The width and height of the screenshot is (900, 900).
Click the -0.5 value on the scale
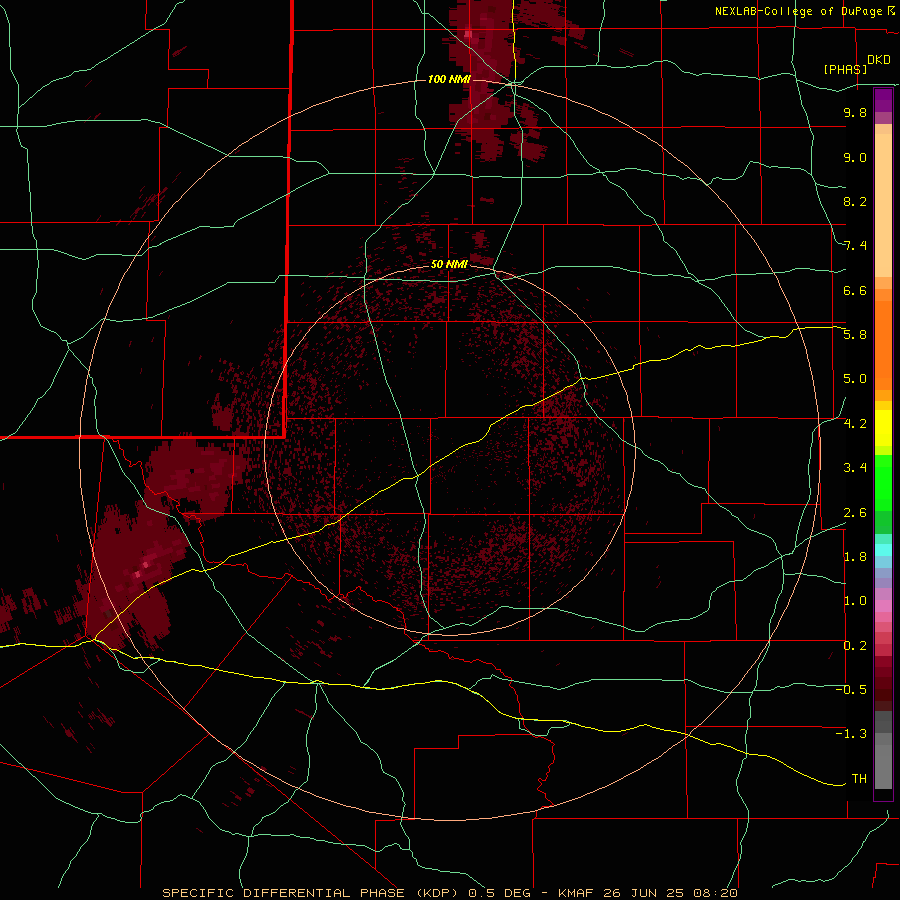851,690
